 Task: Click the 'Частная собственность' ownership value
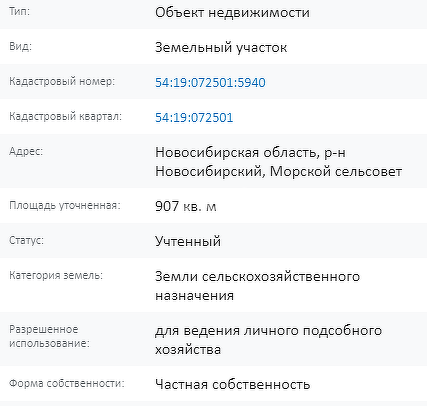233,385
